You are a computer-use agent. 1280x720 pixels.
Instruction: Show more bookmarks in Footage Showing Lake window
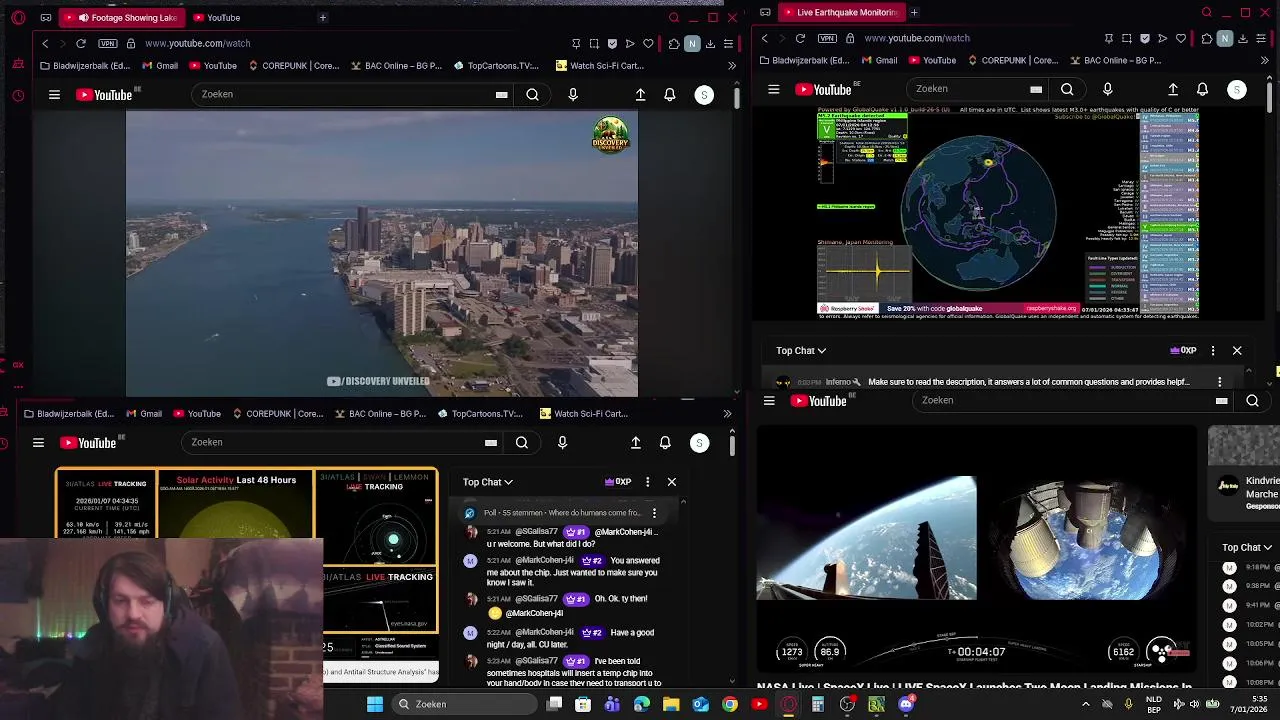click(x=731, y=66)
